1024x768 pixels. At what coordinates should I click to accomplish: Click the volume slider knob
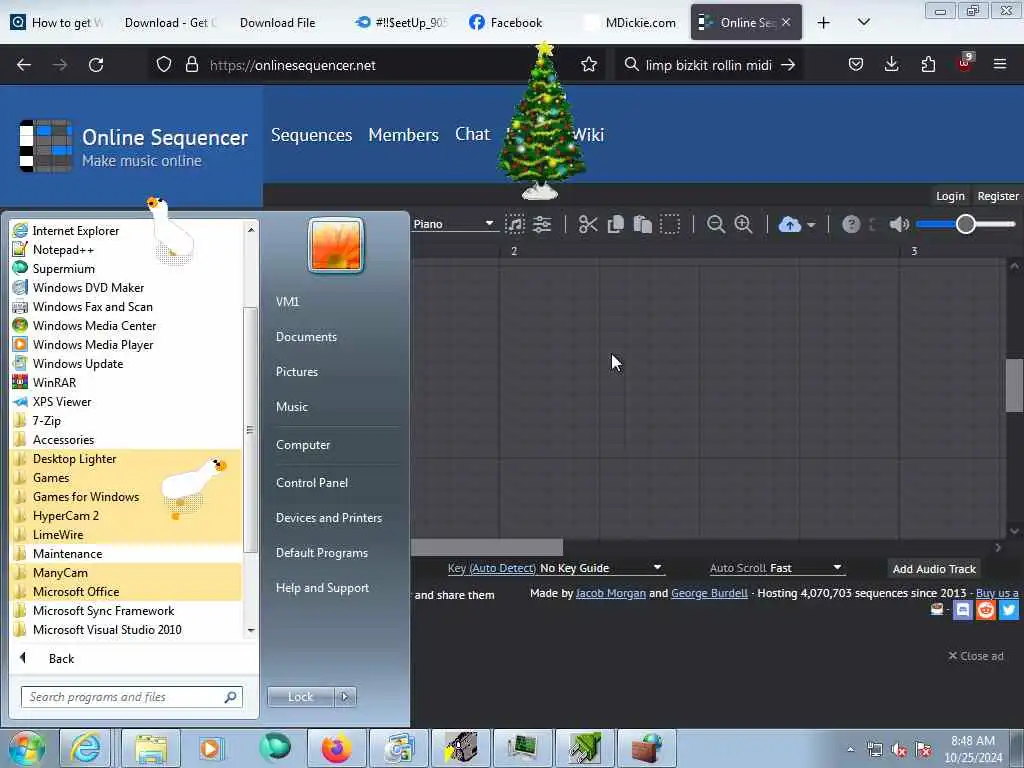click(965, 224)
